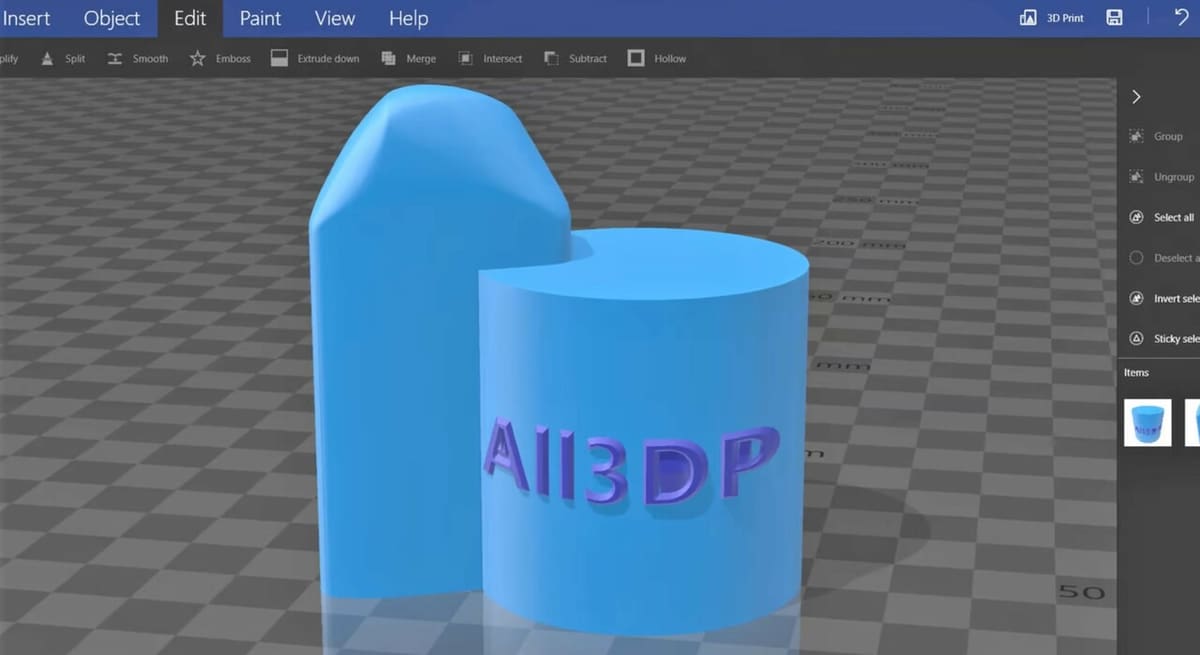Click the Split tool icon
Viewport: 1200px width, 655px height.
point(47,58)
